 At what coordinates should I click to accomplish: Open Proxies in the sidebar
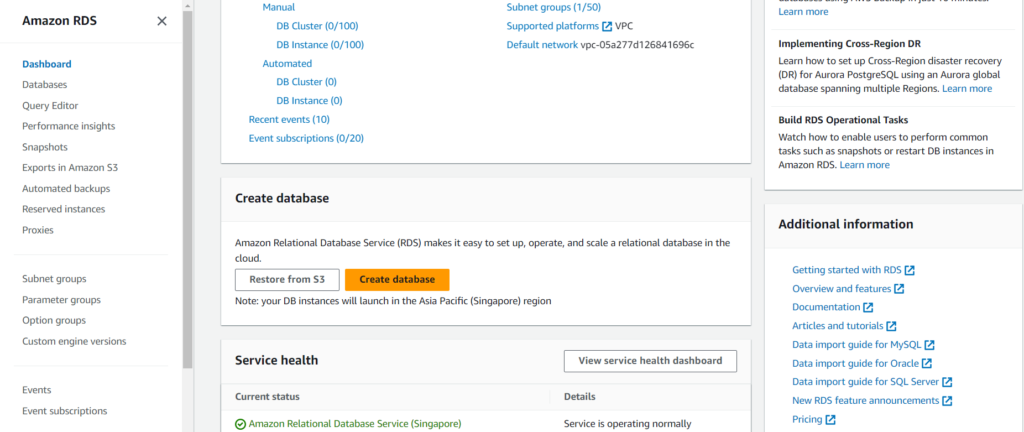tap(38, 230)
